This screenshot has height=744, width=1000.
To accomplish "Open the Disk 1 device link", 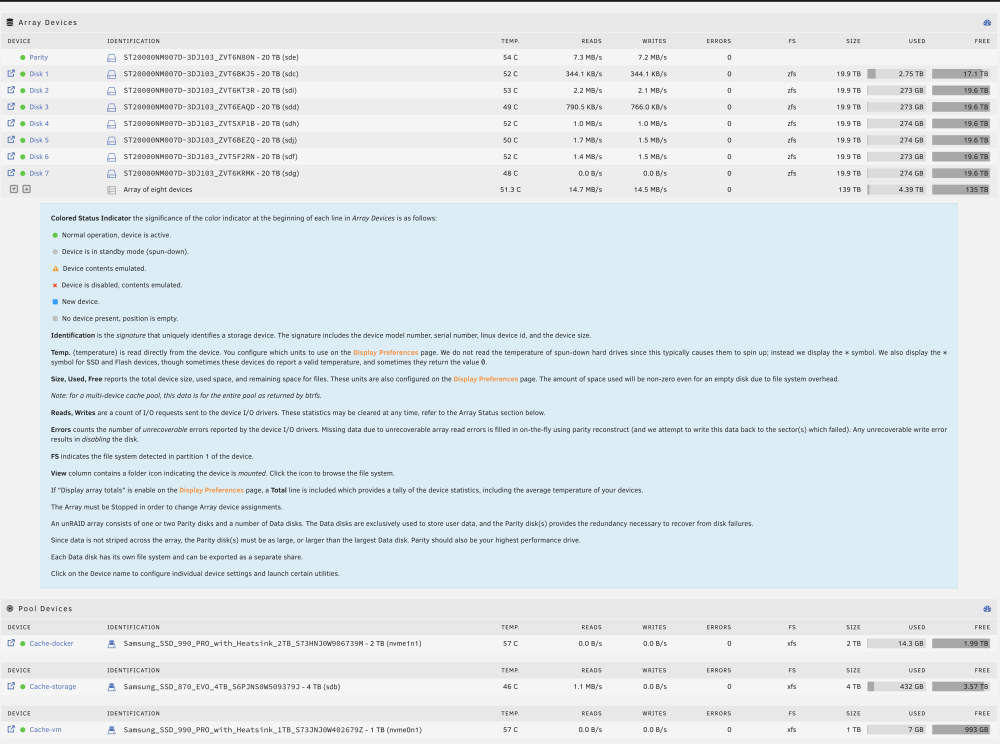I will (39, 74).
